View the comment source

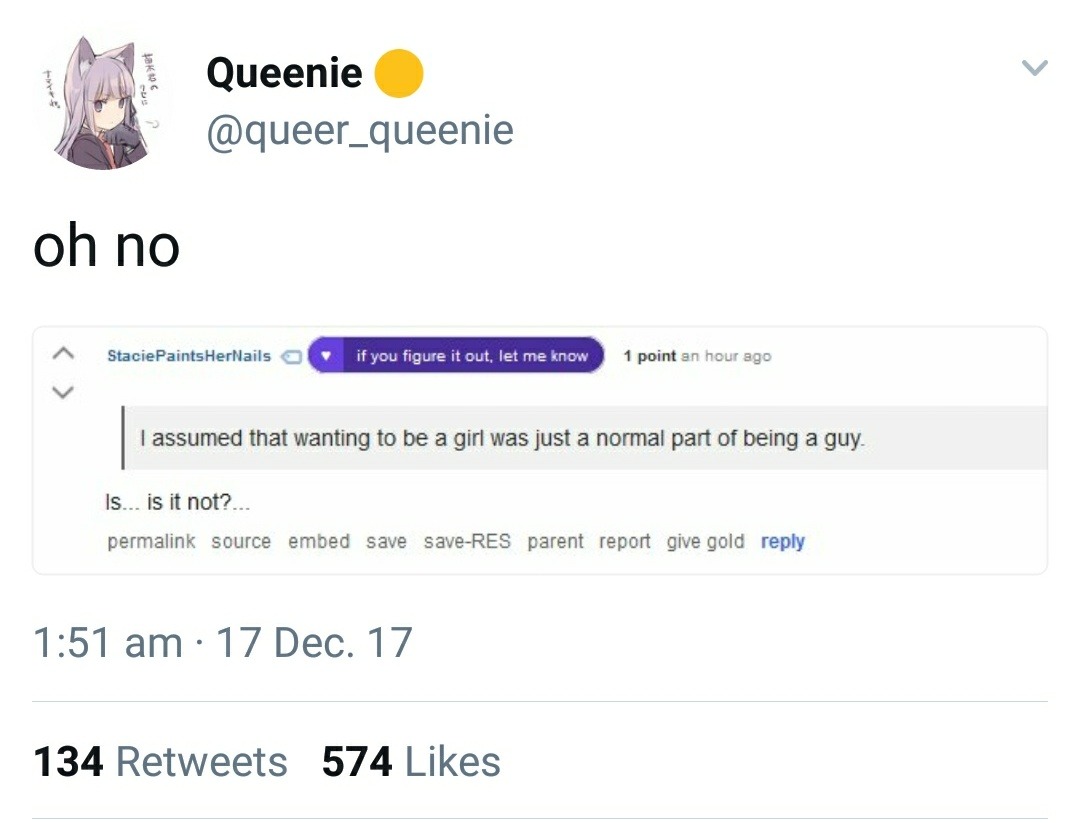(241, 541)
